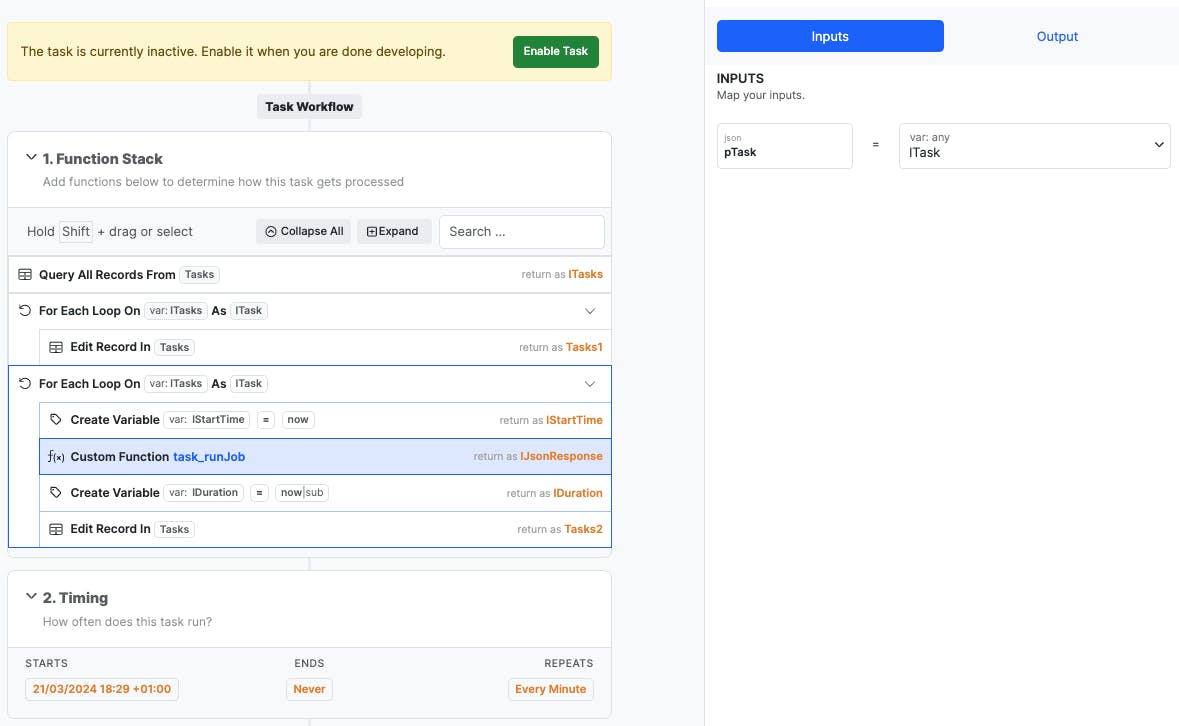Click the tag icon for Create Variable lStartTime

click(x=57, y=420)
